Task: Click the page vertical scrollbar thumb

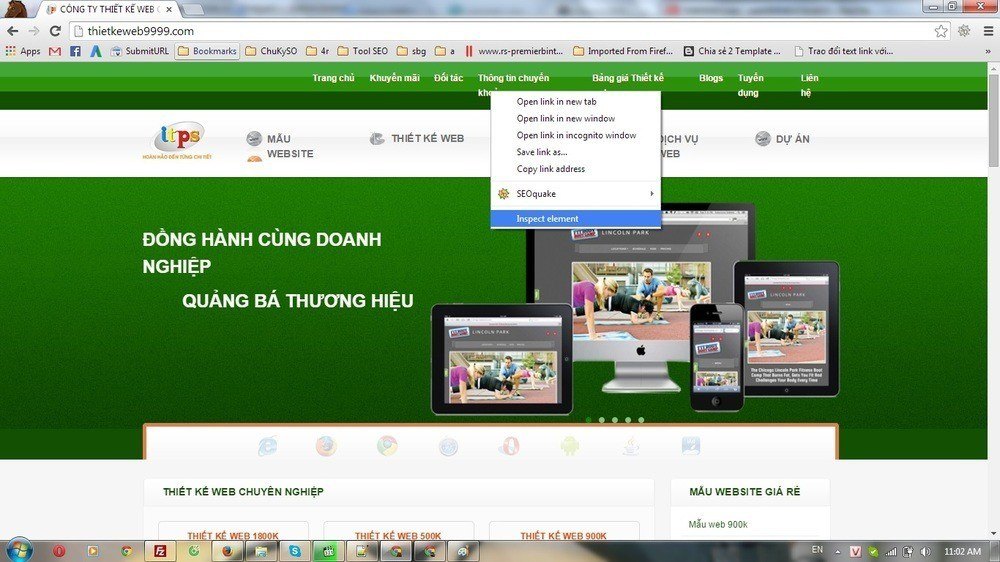Action: pos(993,120)
